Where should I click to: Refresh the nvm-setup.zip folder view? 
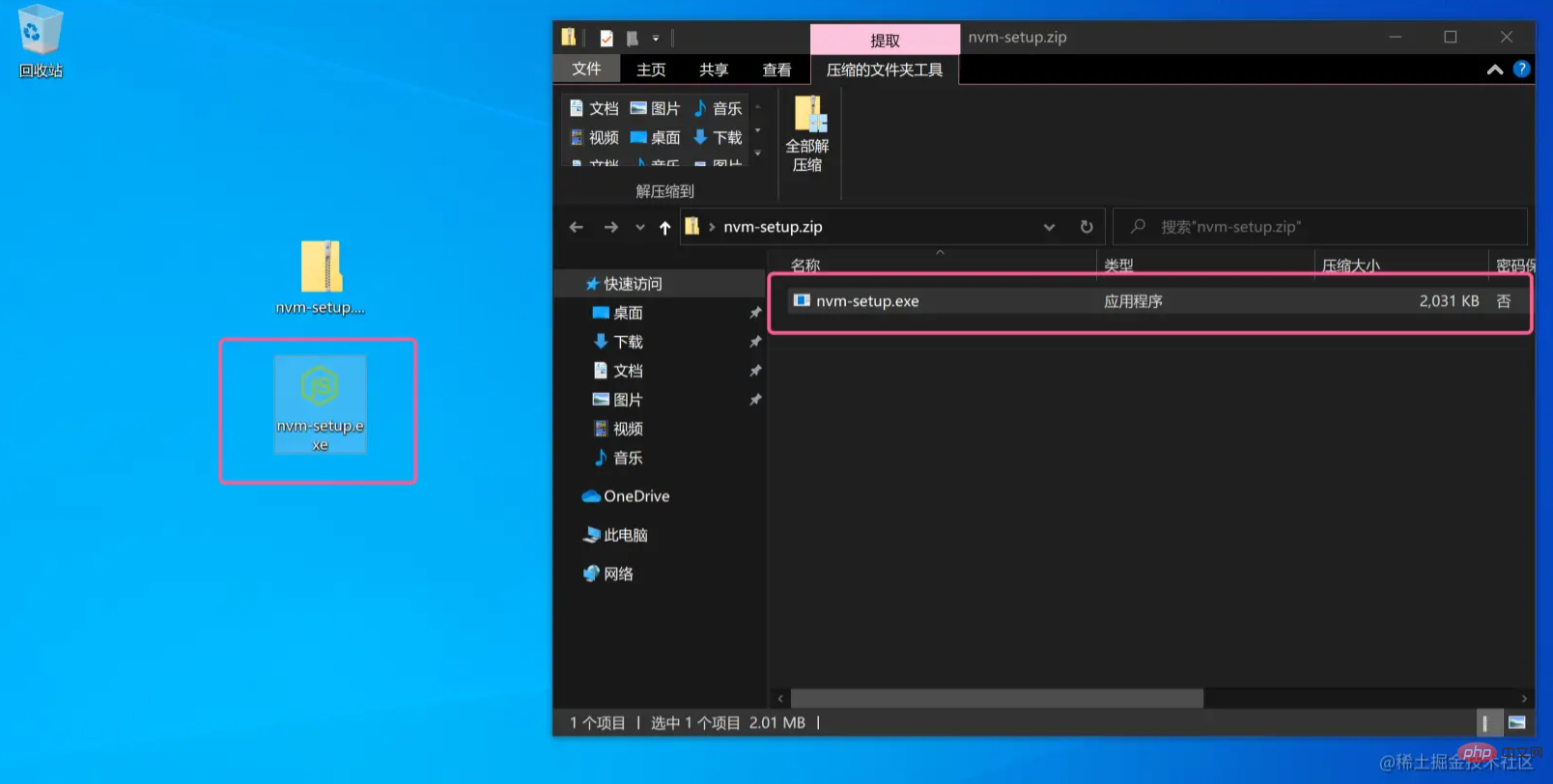pos(1087,227)
